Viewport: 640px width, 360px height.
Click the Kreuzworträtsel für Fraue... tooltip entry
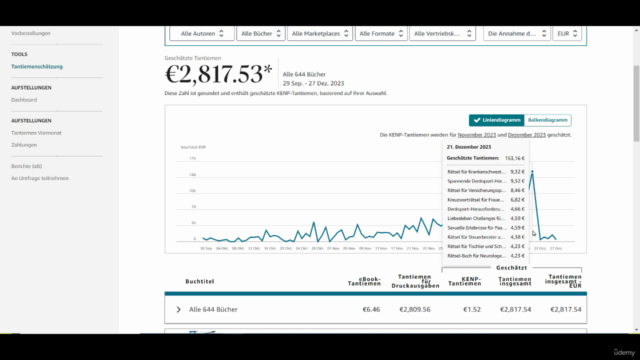[x=486, y=200]
